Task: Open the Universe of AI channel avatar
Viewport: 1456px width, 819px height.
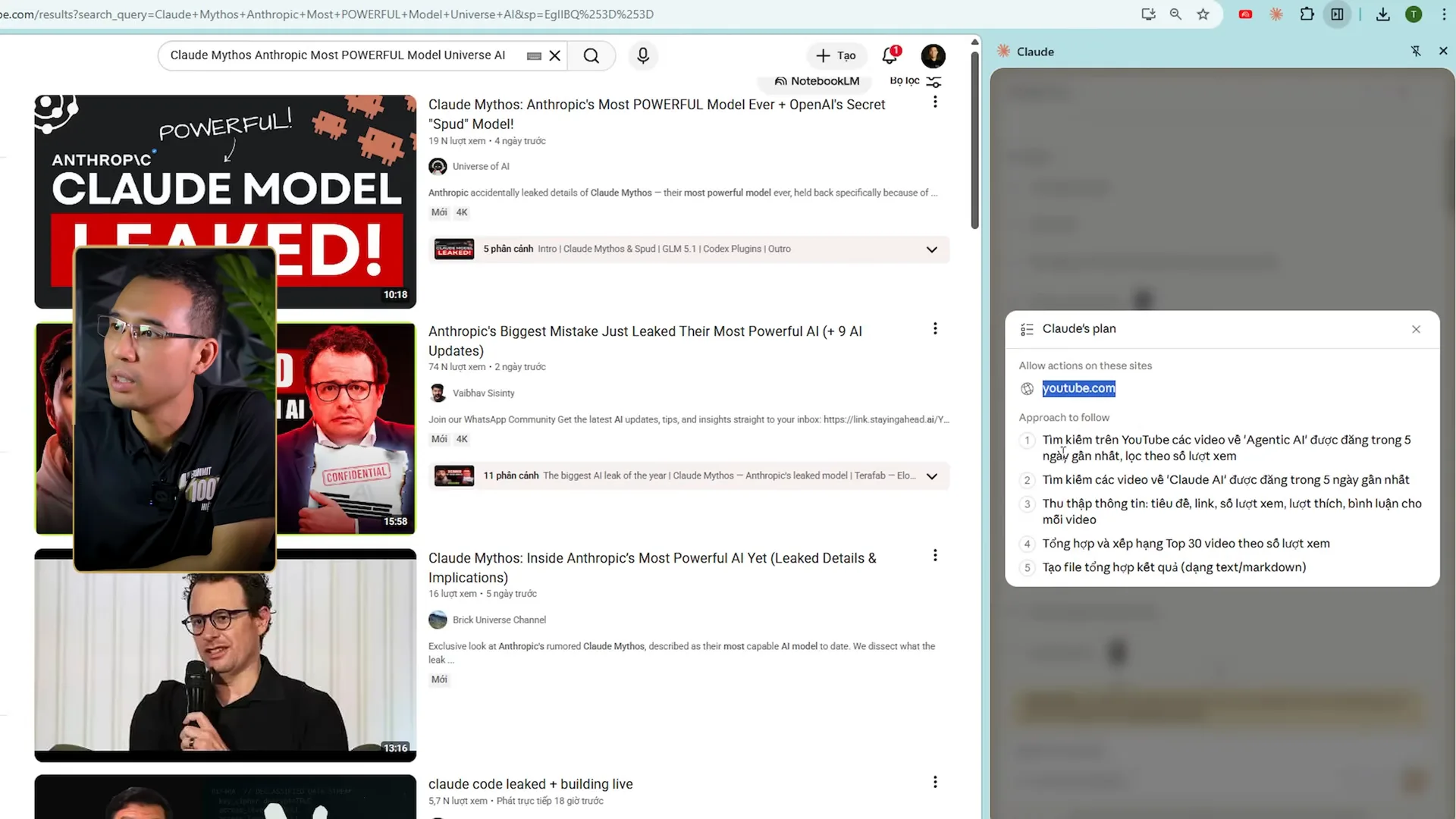Action: (x=438, y=167)
